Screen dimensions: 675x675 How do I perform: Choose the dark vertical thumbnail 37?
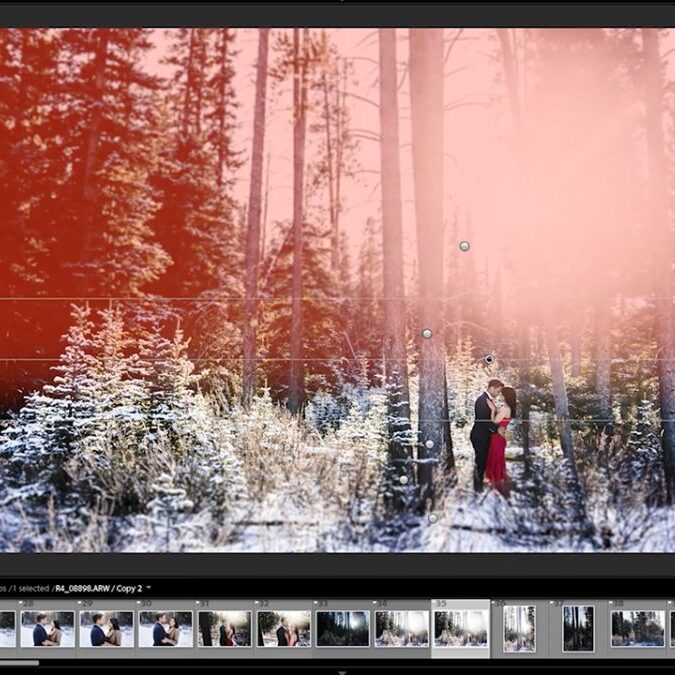578,629
